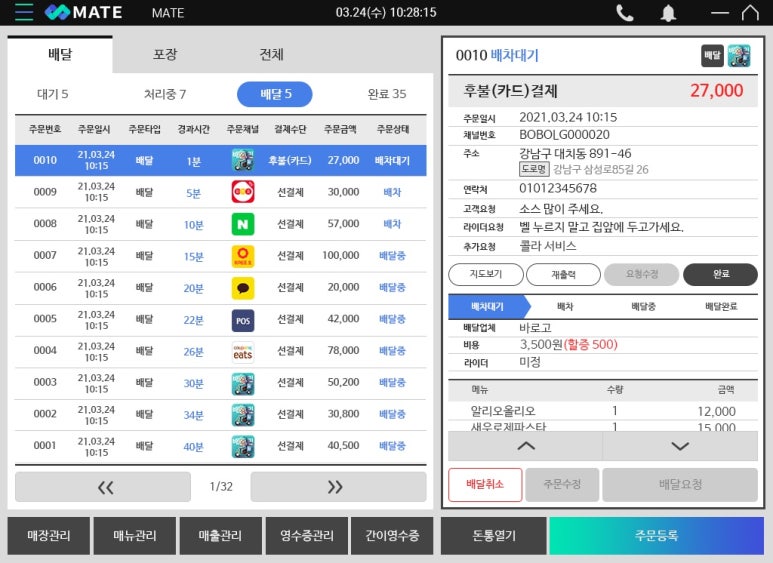Open 간이영수증 from bottom bar

click(392, 536)
